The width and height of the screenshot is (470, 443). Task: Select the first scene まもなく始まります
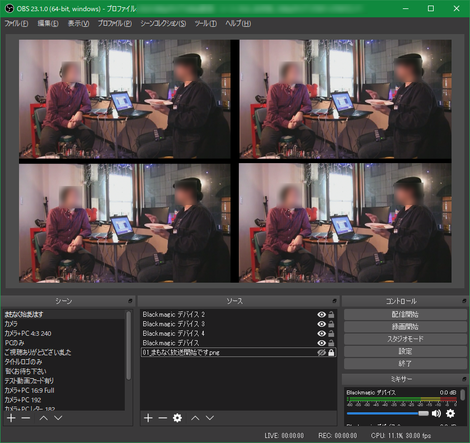pos(64,314)
